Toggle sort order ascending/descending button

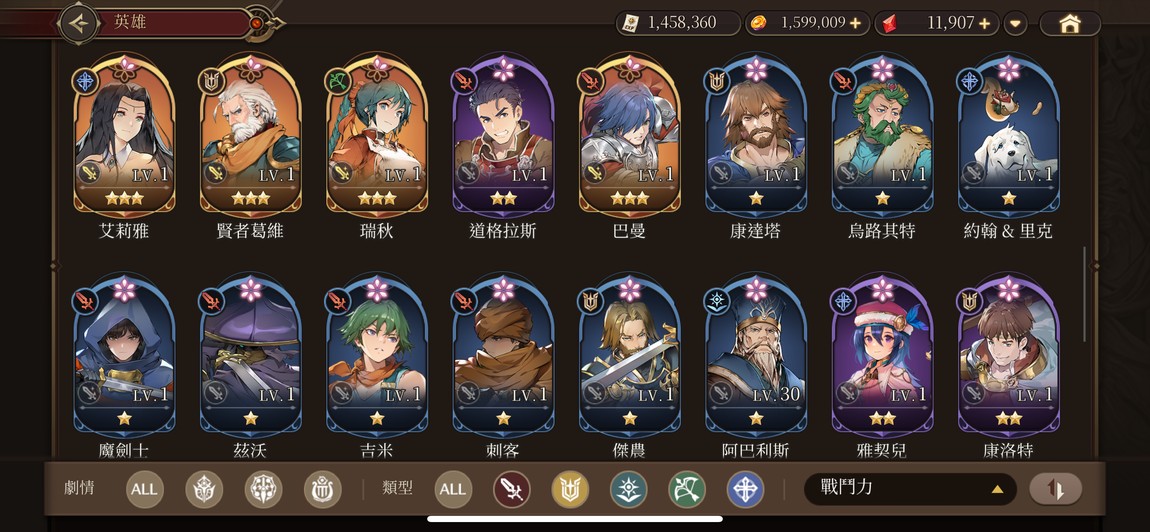pos(1055,489)
